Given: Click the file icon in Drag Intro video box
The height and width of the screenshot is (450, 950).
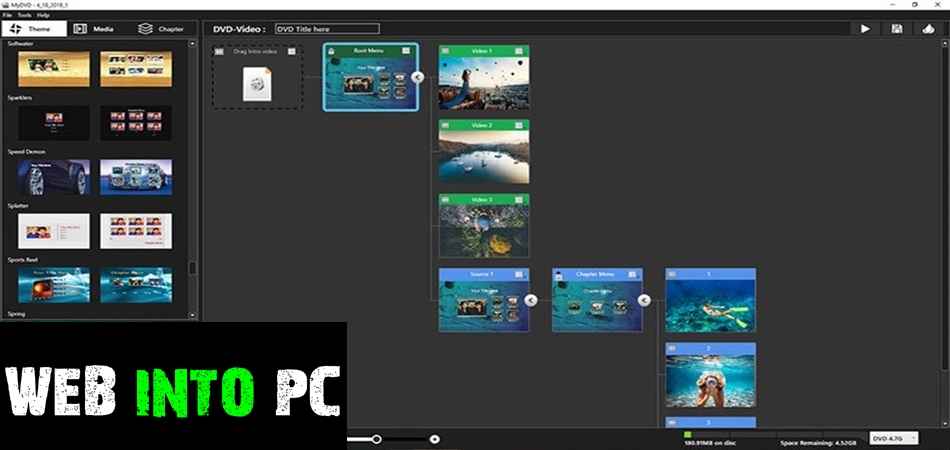Looking at the screenshot, I should pos(257,85).
